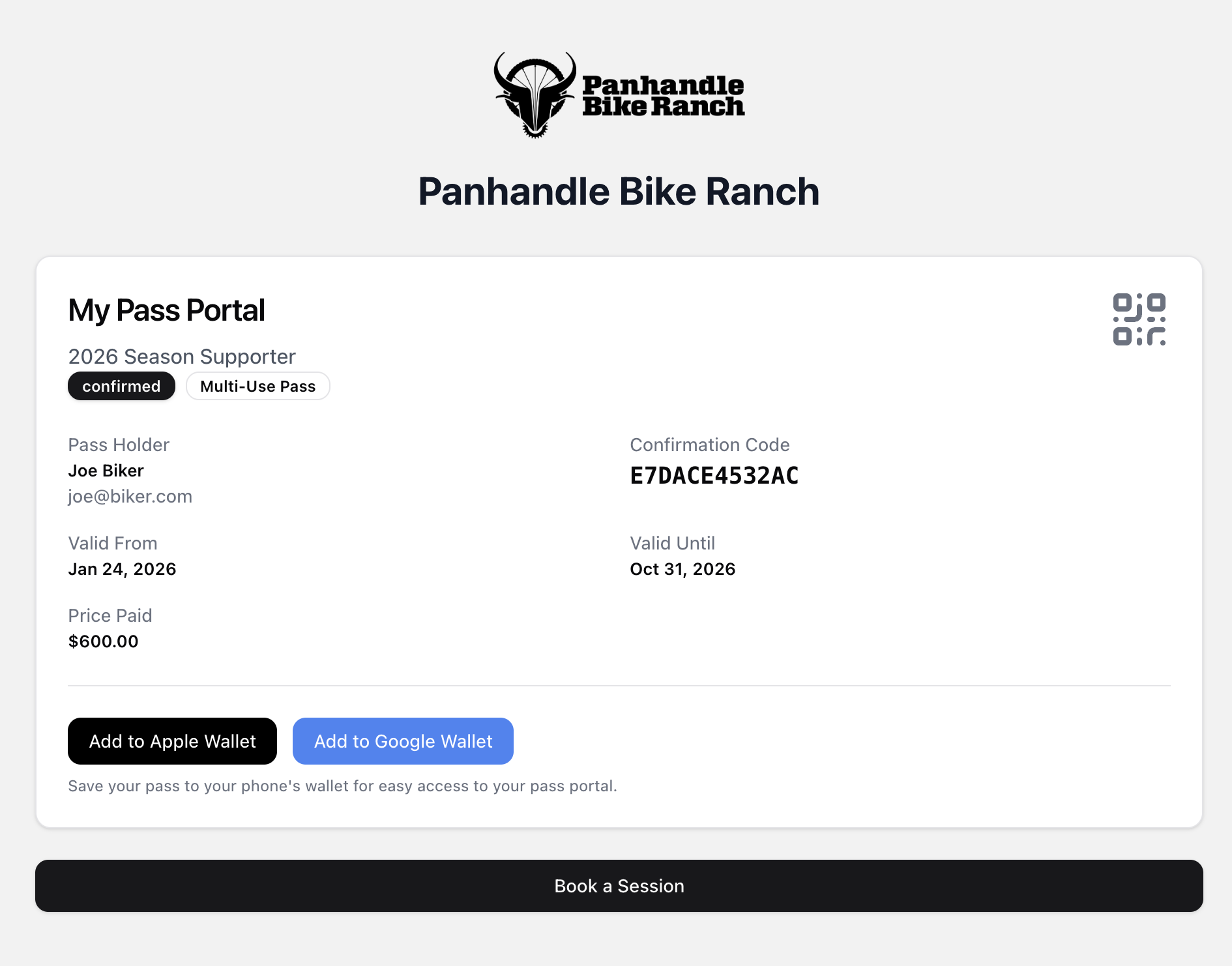This screenshot has height=966, width=1232.
Task: Click the $600.00 price paid amount
Action: point(103,641)
